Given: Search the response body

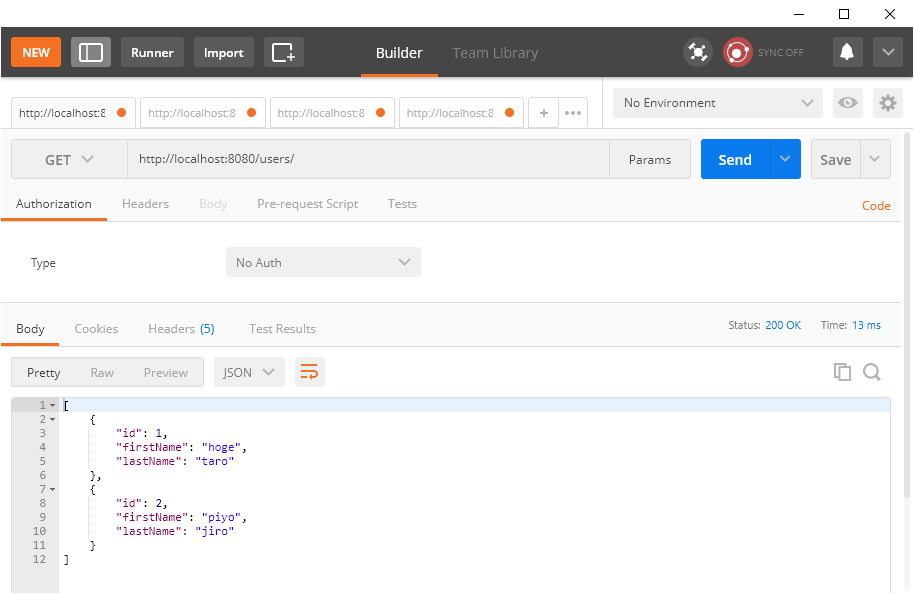Looking at the screenshot, I should [x=872, y=372].
